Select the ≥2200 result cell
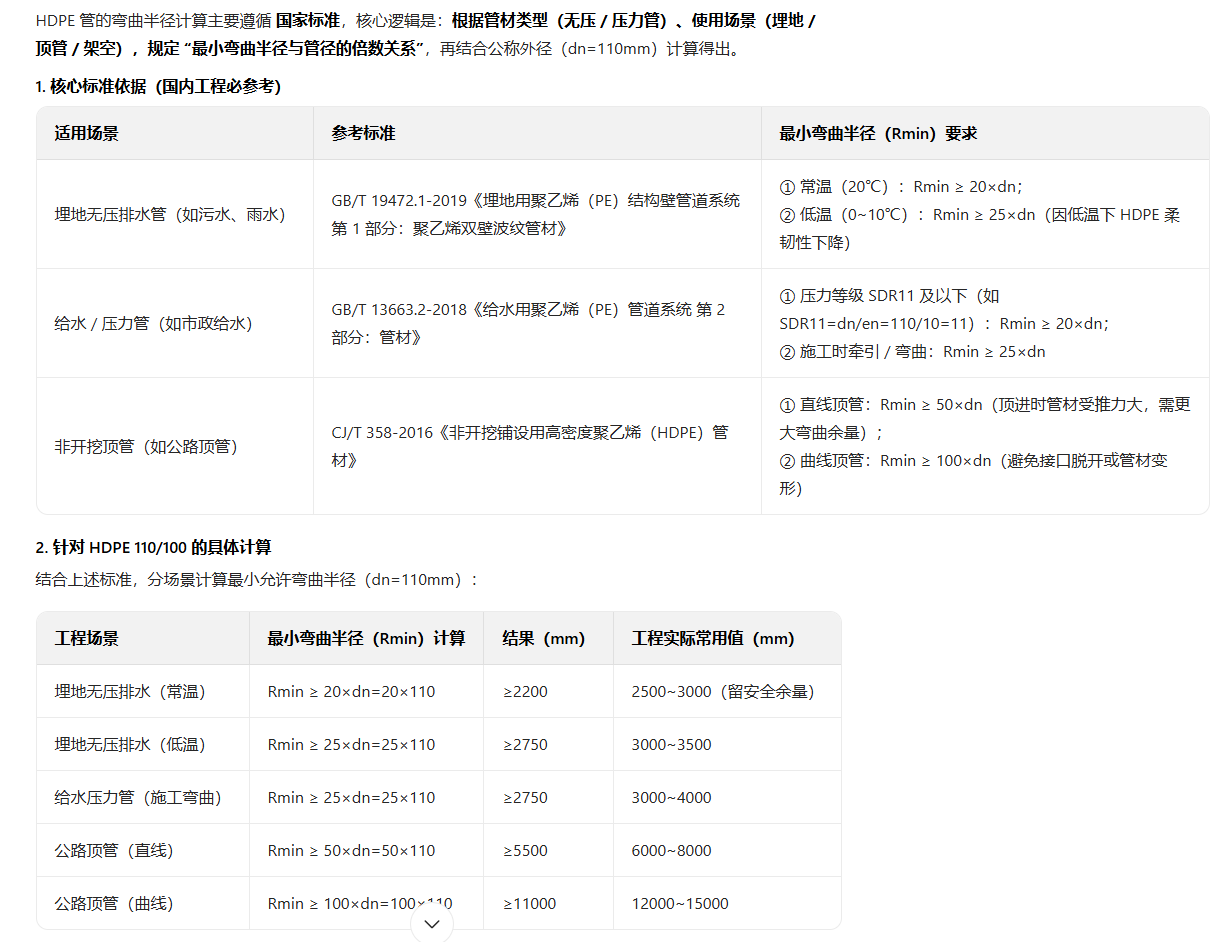The height and width of the screenshot is (942, 1217). [x=525, y=691]
